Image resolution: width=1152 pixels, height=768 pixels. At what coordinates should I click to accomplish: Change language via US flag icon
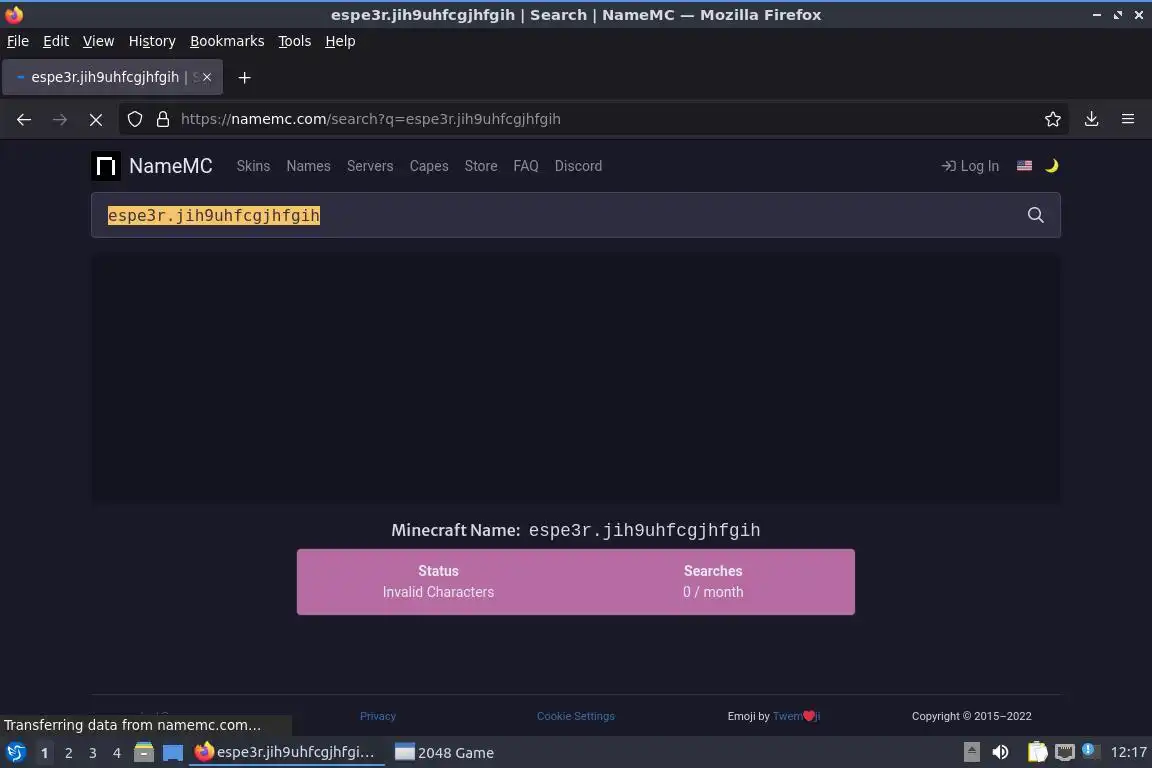point(1024,166)
